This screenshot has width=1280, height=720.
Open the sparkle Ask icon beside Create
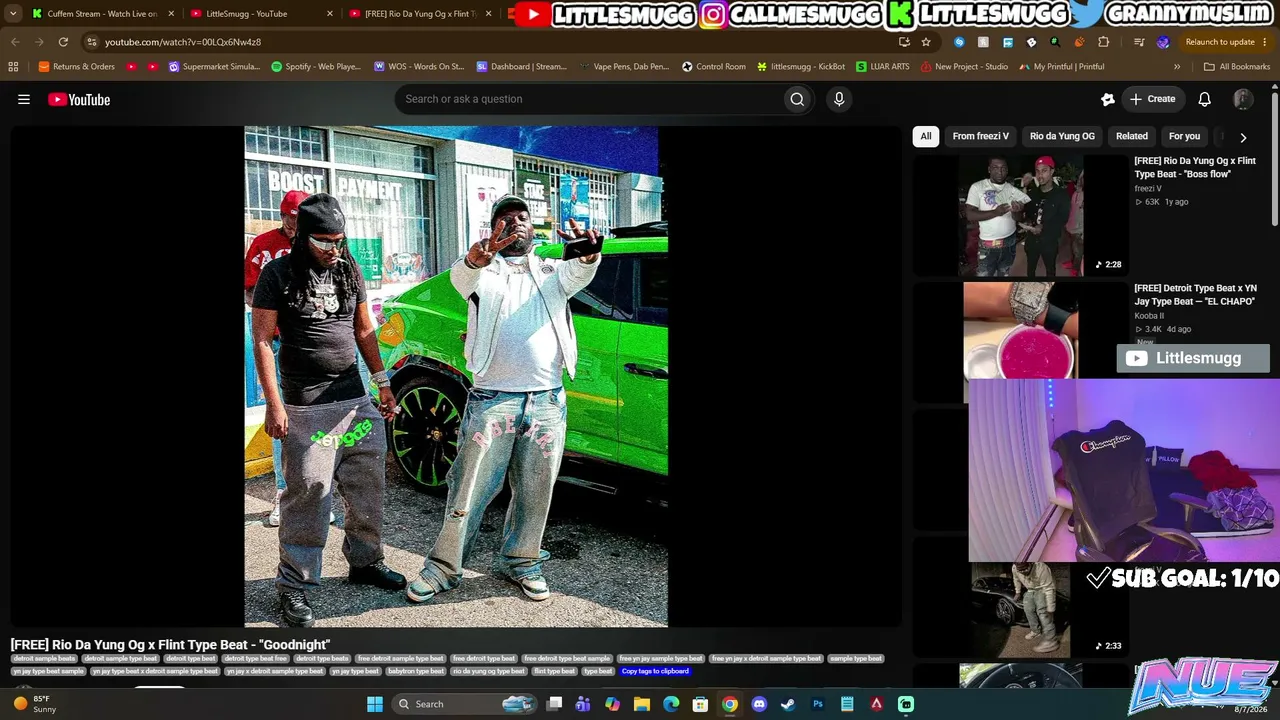[x=1108, y=99]
